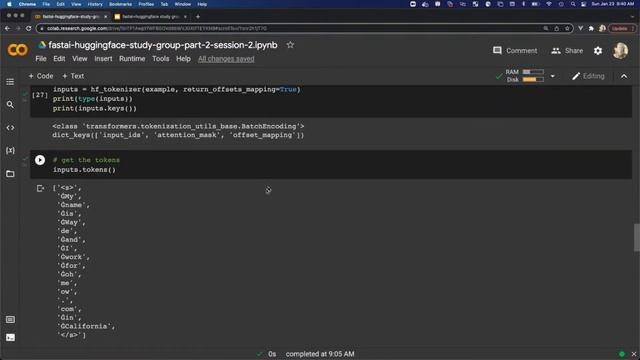The width and height of the screenshot is (640, 360).
Task: Open the macOS Apple menu
Action: point(9,4)
